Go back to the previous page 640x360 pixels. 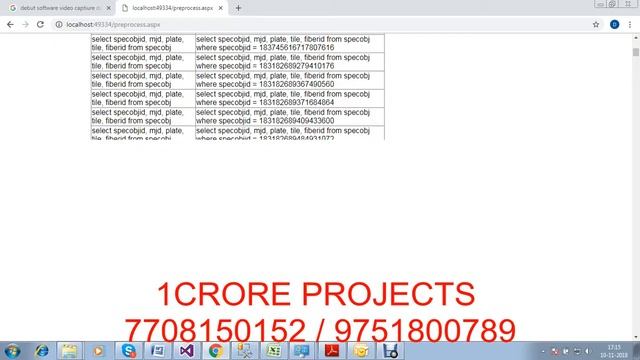10,24
